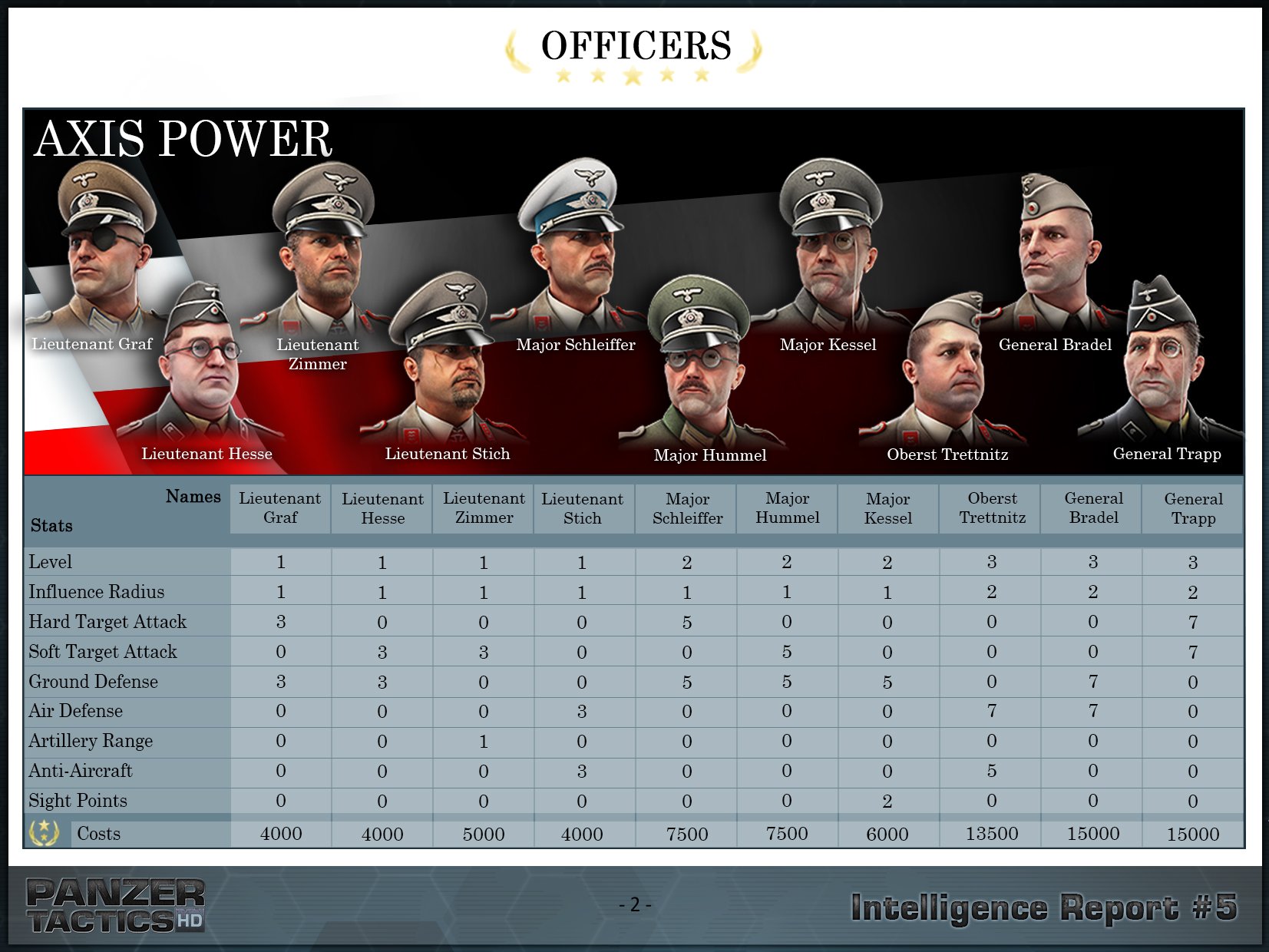Image resolution: width=1269 pixels, height=952 pixels.
Task: Click Lieutenant Graf's cost 4000
Action: (281, 834)
